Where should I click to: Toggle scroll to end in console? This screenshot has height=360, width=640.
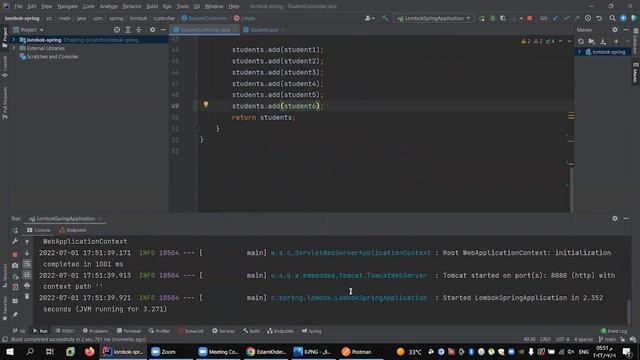[x=27, y=275]
